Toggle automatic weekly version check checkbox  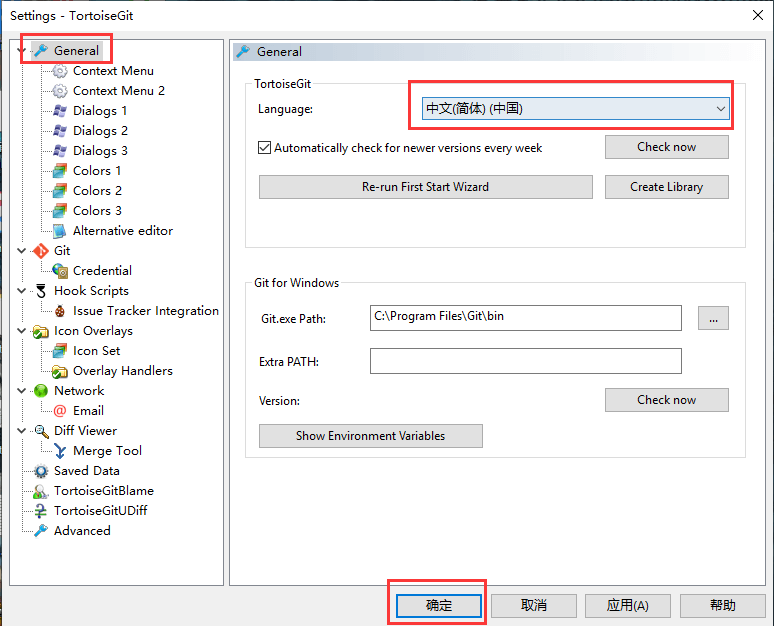265,148
